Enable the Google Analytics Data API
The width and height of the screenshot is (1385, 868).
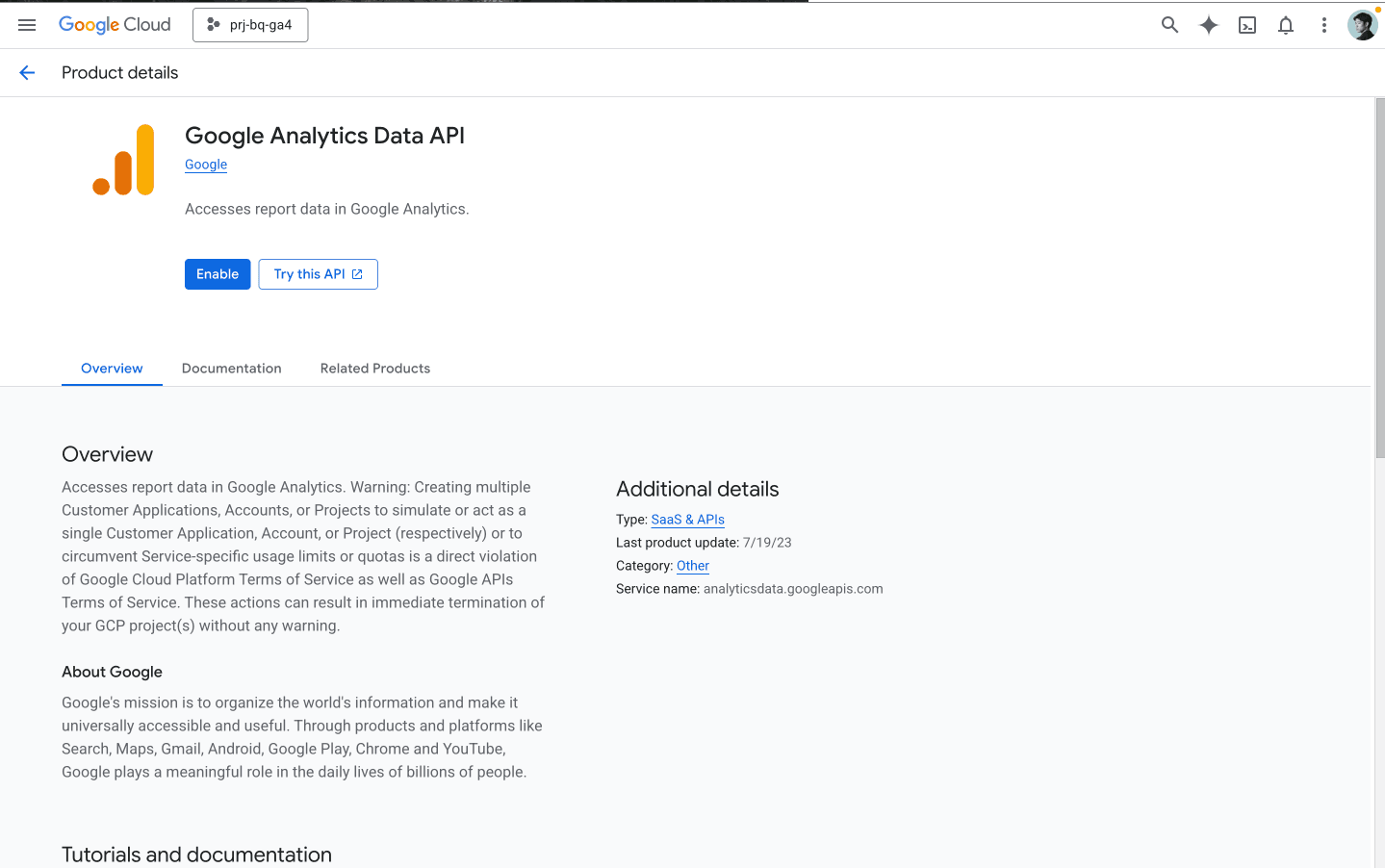(217, 273)
